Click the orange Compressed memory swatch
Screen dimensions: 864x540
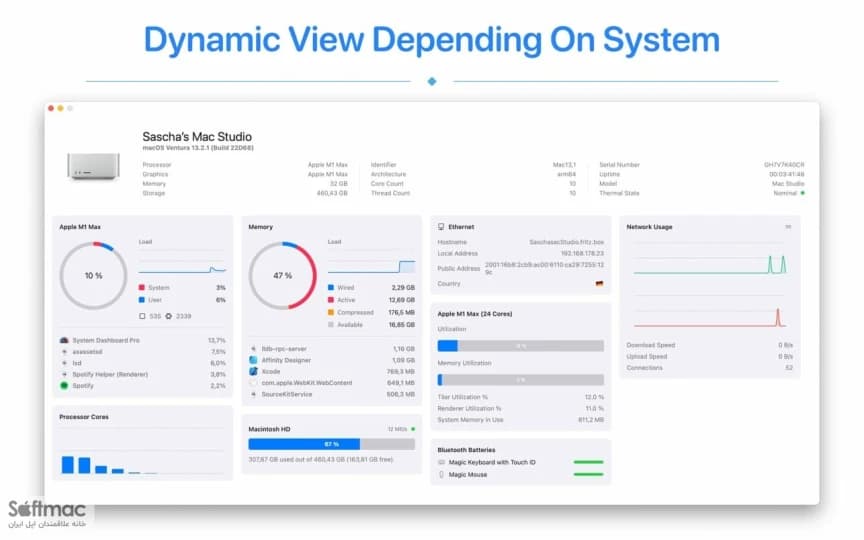pos(331,312)
